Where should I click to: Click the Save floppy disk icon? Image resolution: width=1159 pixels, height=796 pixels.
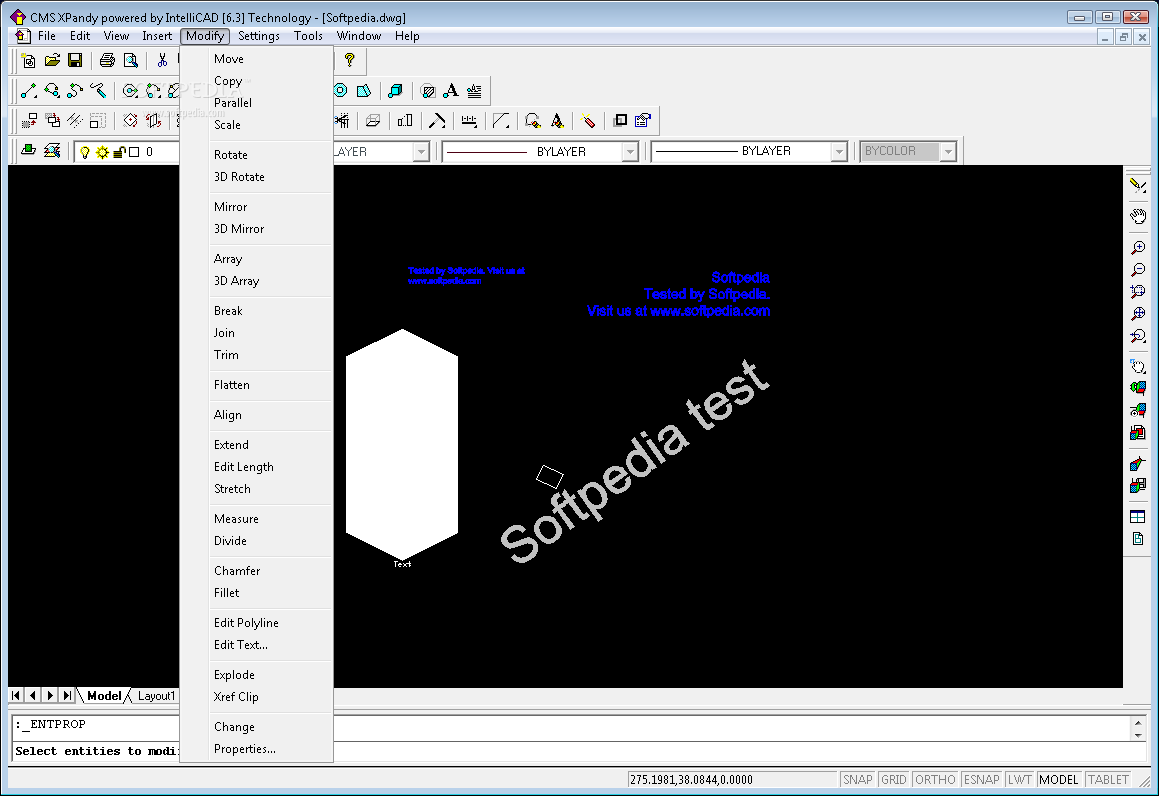(75, 61)
